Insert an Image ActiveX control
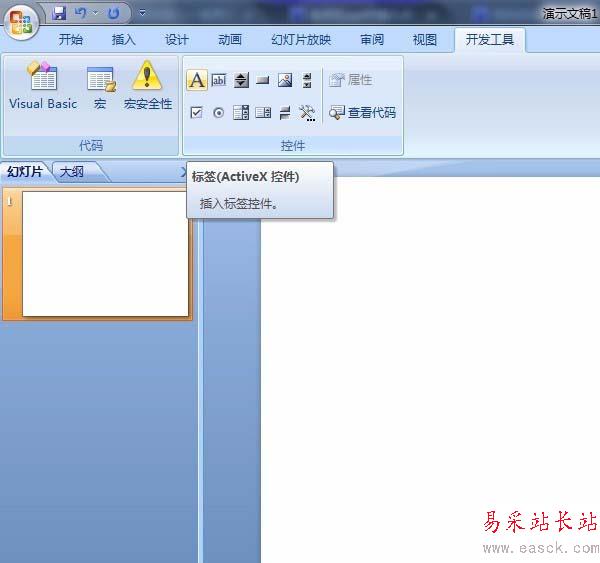Screen dimensions: 600x563 pyautogui.click(x=285, y=80)
